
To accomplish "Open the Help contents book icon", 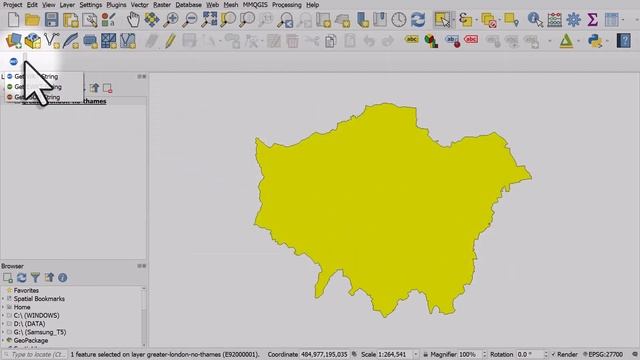I will pos(624,41).
